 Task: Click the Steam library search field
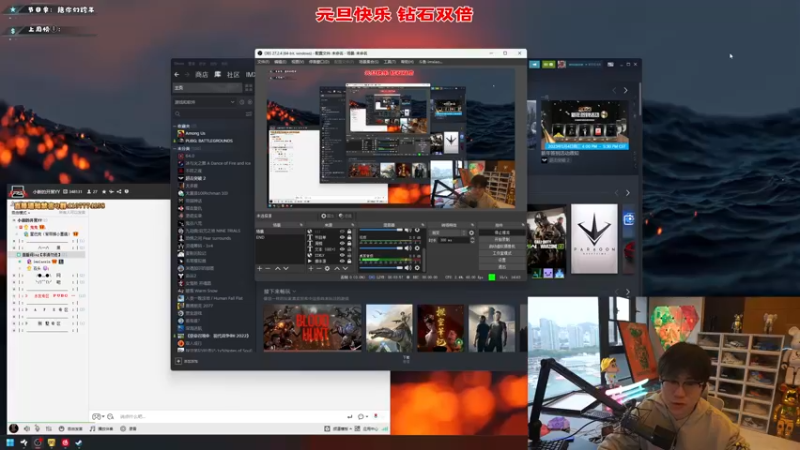click(x=209, y=114)
